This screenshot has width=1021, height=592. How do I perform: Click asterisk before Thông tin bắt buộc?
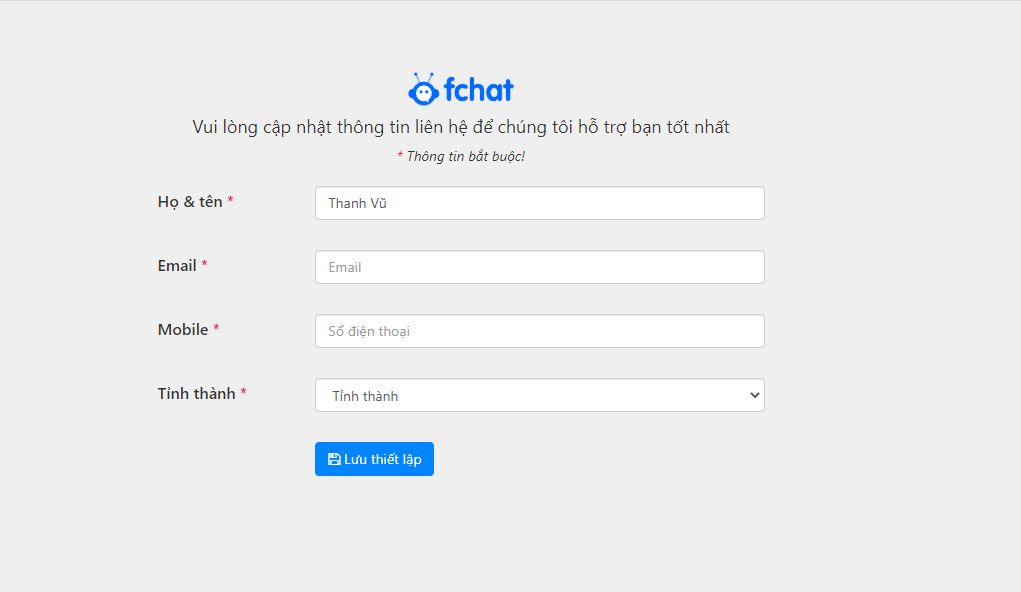tap(400, 155)
